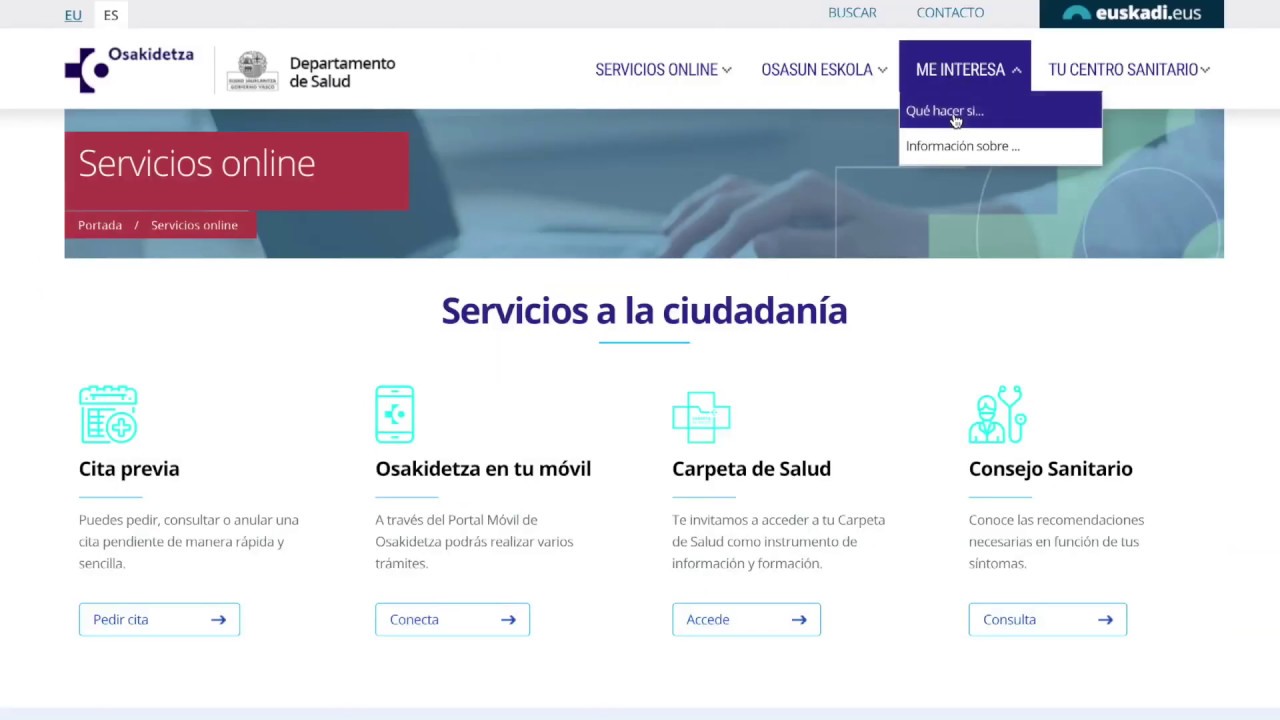
Task: Open the BUSCAR search link
Action: (852, 13)
